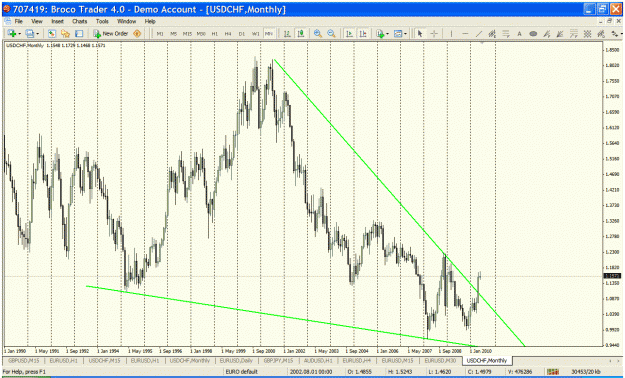Select the Ellipse drawing tool

pyautogui.click(x=533, y=34)
